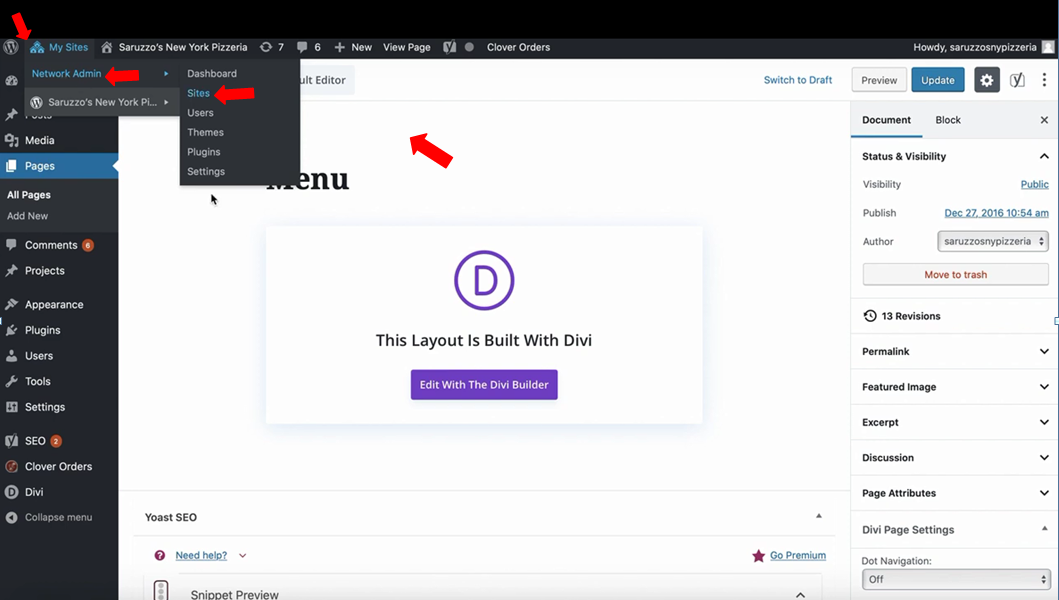Open the three-dot more options menu
The width and height of the screenshot is (1059, 600).
[1044, 80]
